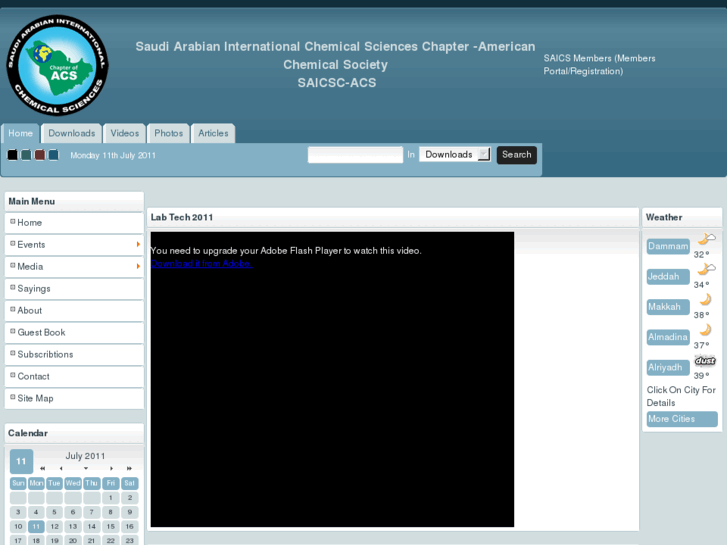Open the search category Downloads dropdown
Image resolution: width=727 pixels, height=545 pixels.
pos(455,154)
